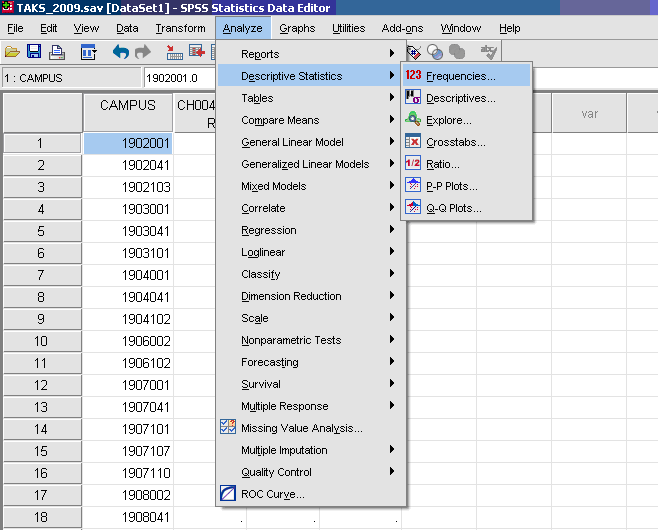Open the File menu
The height and width of the screenshot is (530, 658).
(x=16, y=28)
